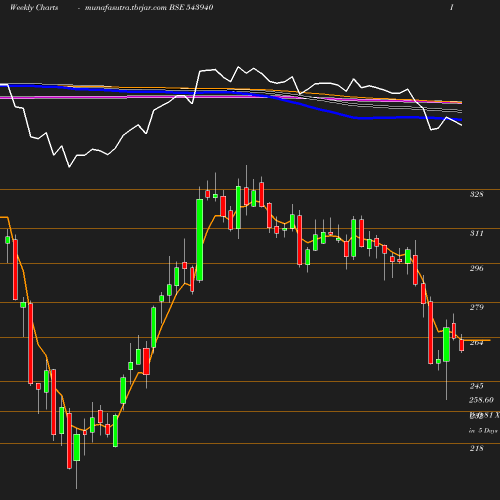Viewport: 500px width, 500px height.
Task: Select the 245 price level label
Action: click(x=476, y=386)
